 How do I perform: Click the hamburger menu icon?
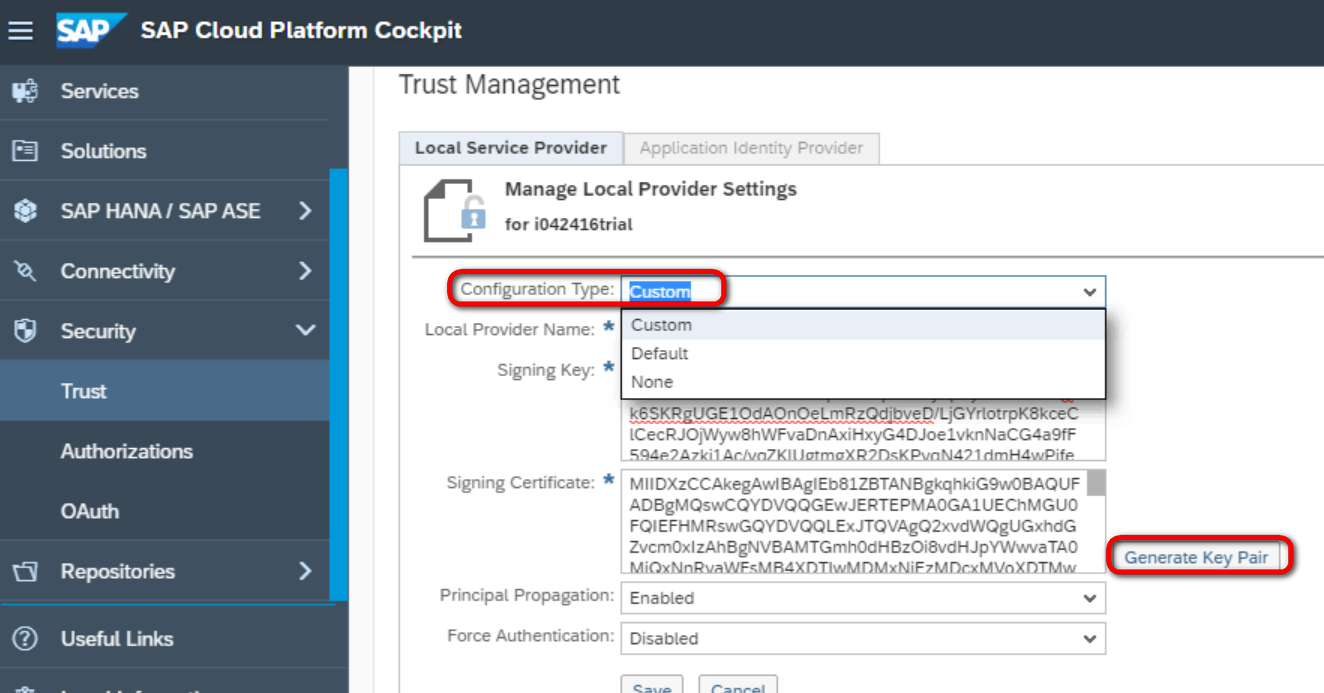[x=21, y=30]
